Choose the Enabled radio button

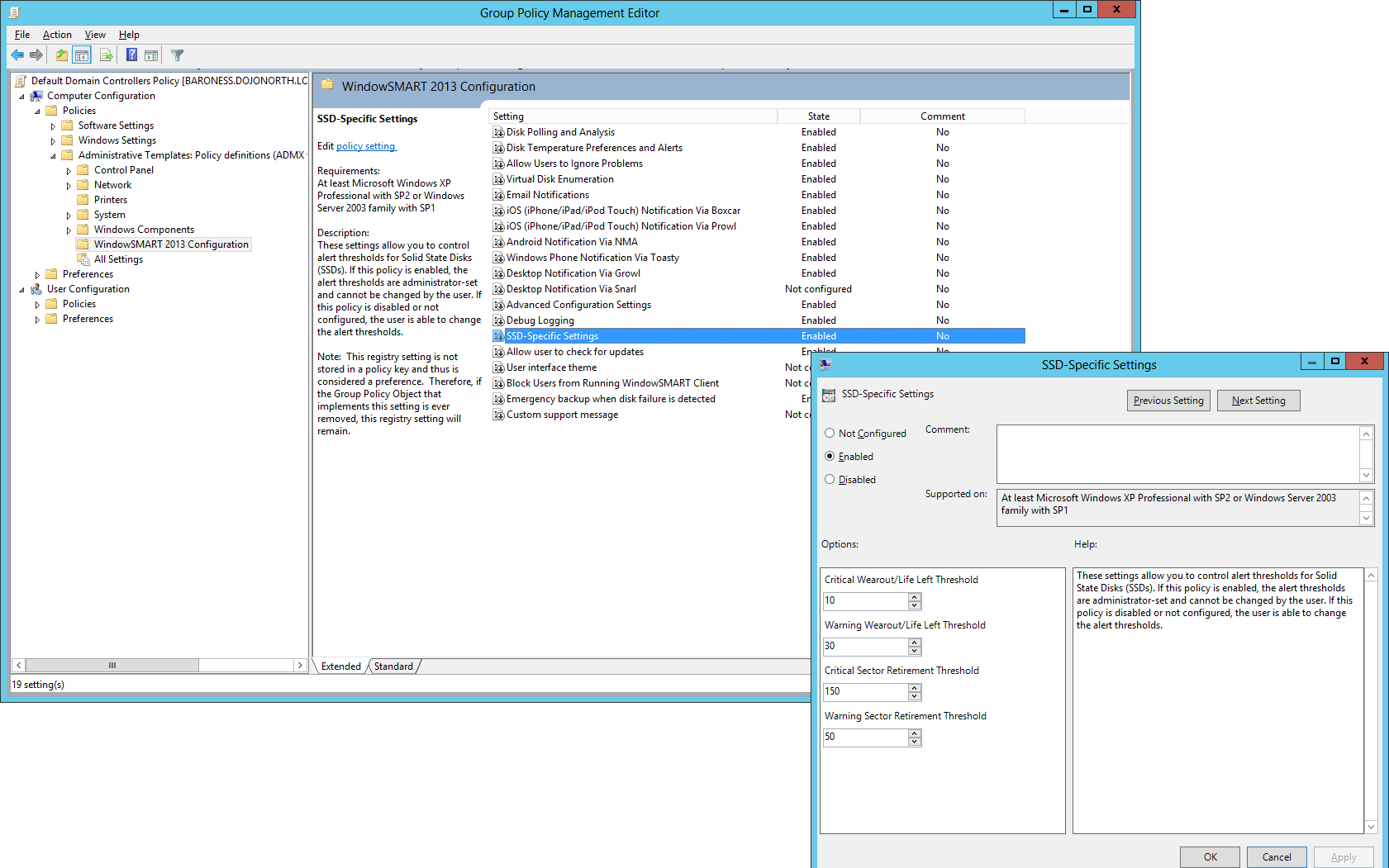pyautogui.click(x=830, y=456)
